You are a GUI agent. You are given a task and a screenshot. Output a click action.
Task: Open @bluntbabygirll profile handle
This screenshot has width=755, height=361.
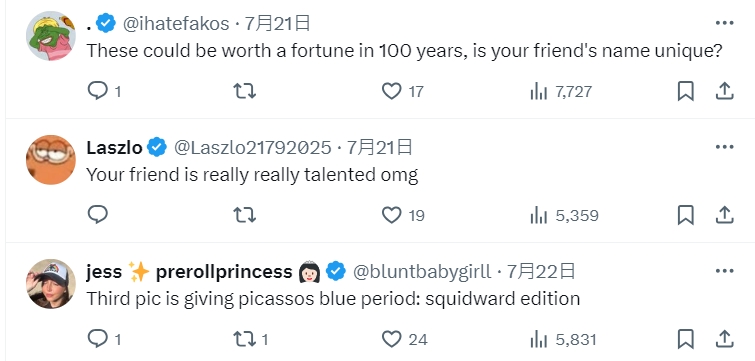click(422, 271)
